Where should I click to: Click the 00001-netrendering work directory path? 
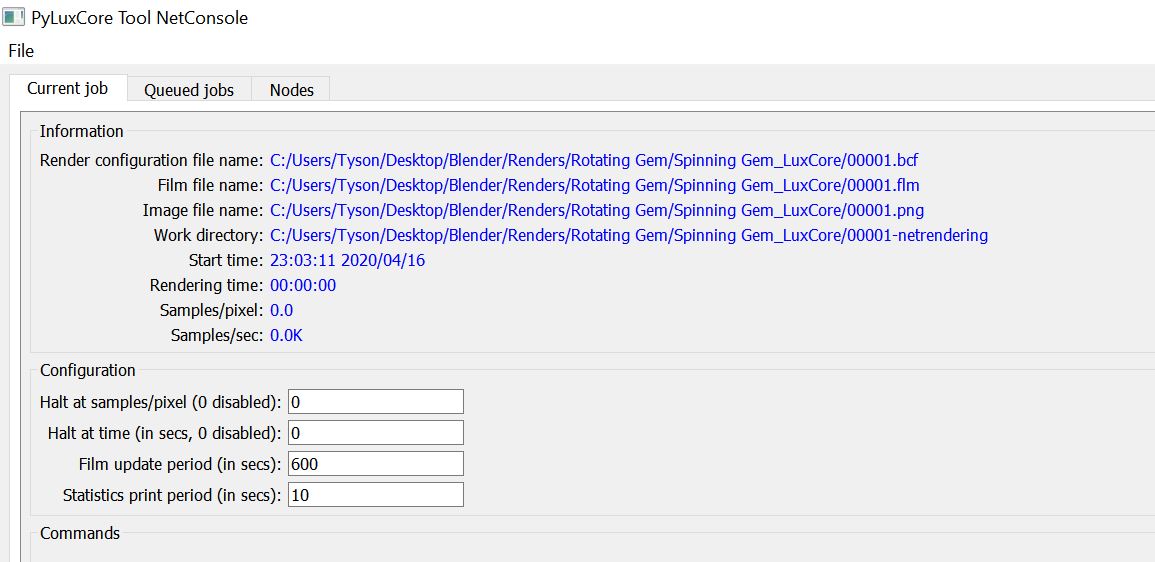628,235
